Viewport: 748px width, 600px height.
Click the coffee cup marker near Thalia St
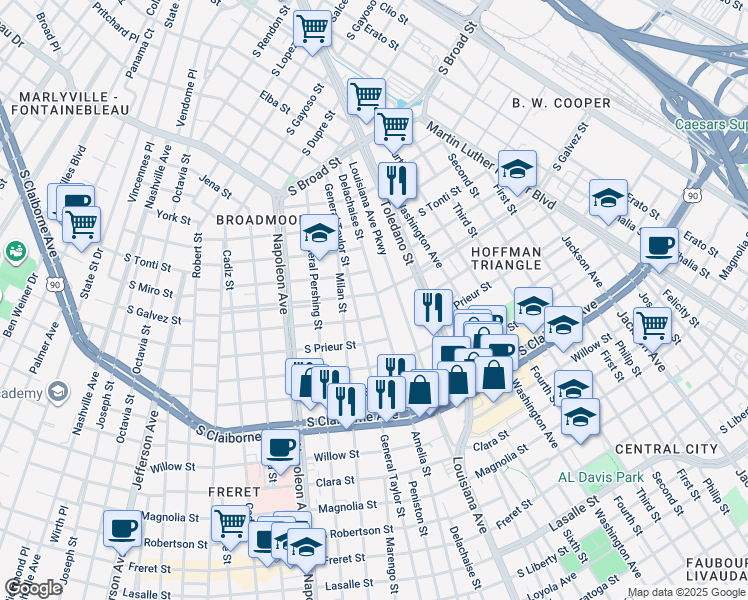[x=659, y=246]
